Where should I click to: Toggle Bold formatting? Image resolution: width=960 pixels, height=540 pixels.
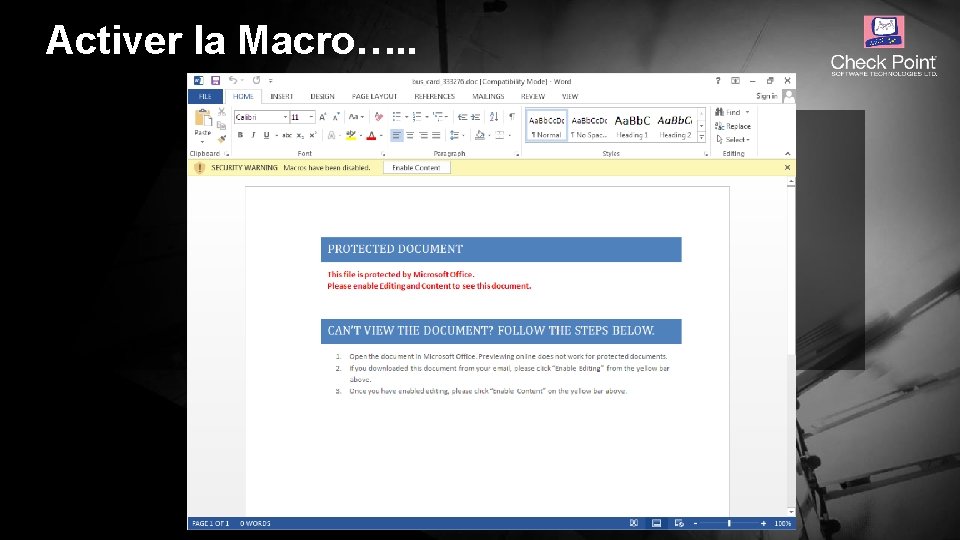click(240, 135)
